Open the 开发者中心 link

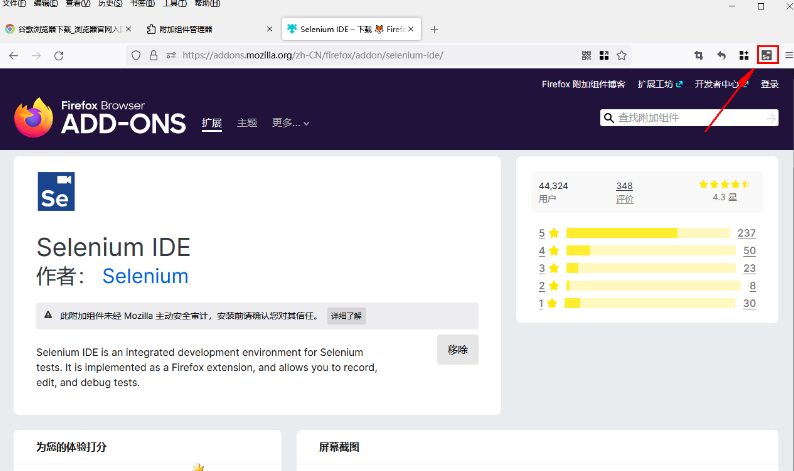721,84
